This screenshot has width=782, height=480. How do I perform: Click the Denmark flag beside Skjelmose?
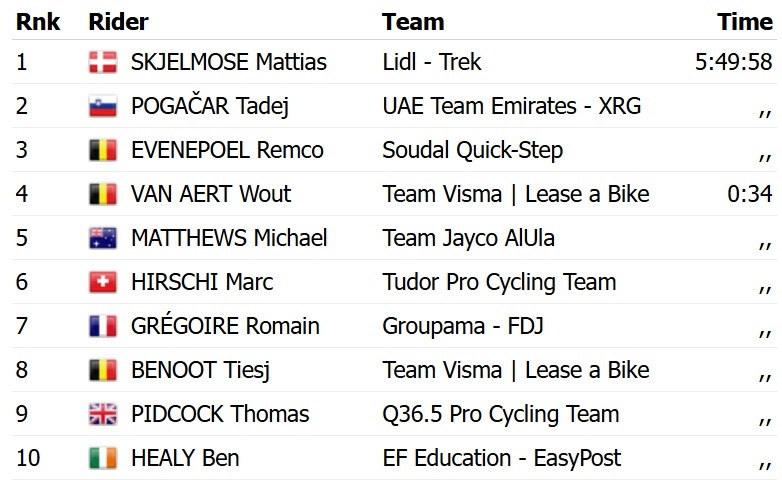(103, 62)
